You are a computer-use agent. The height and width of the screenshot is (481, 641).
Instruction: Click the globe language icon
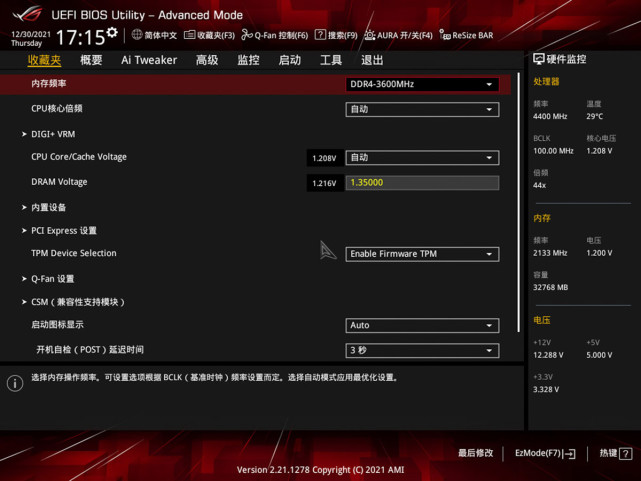tap(137, 35)
